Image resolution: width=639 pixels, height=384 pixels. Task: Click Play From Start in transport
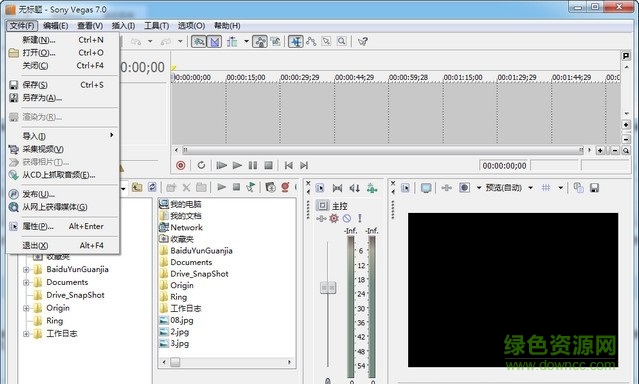pyautogui.click(x=222, y=166)
